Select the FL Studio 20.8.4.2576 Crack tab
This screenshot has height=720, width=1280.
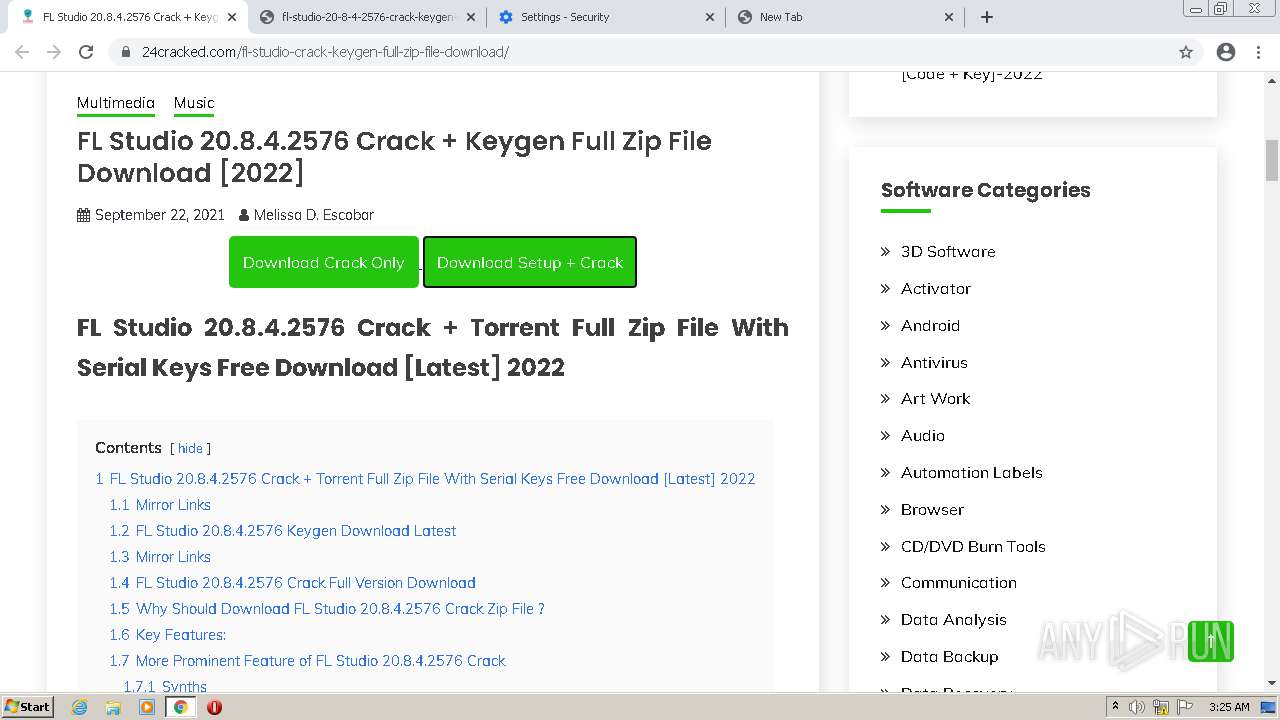pyautogui.click(x=128, y=17)
